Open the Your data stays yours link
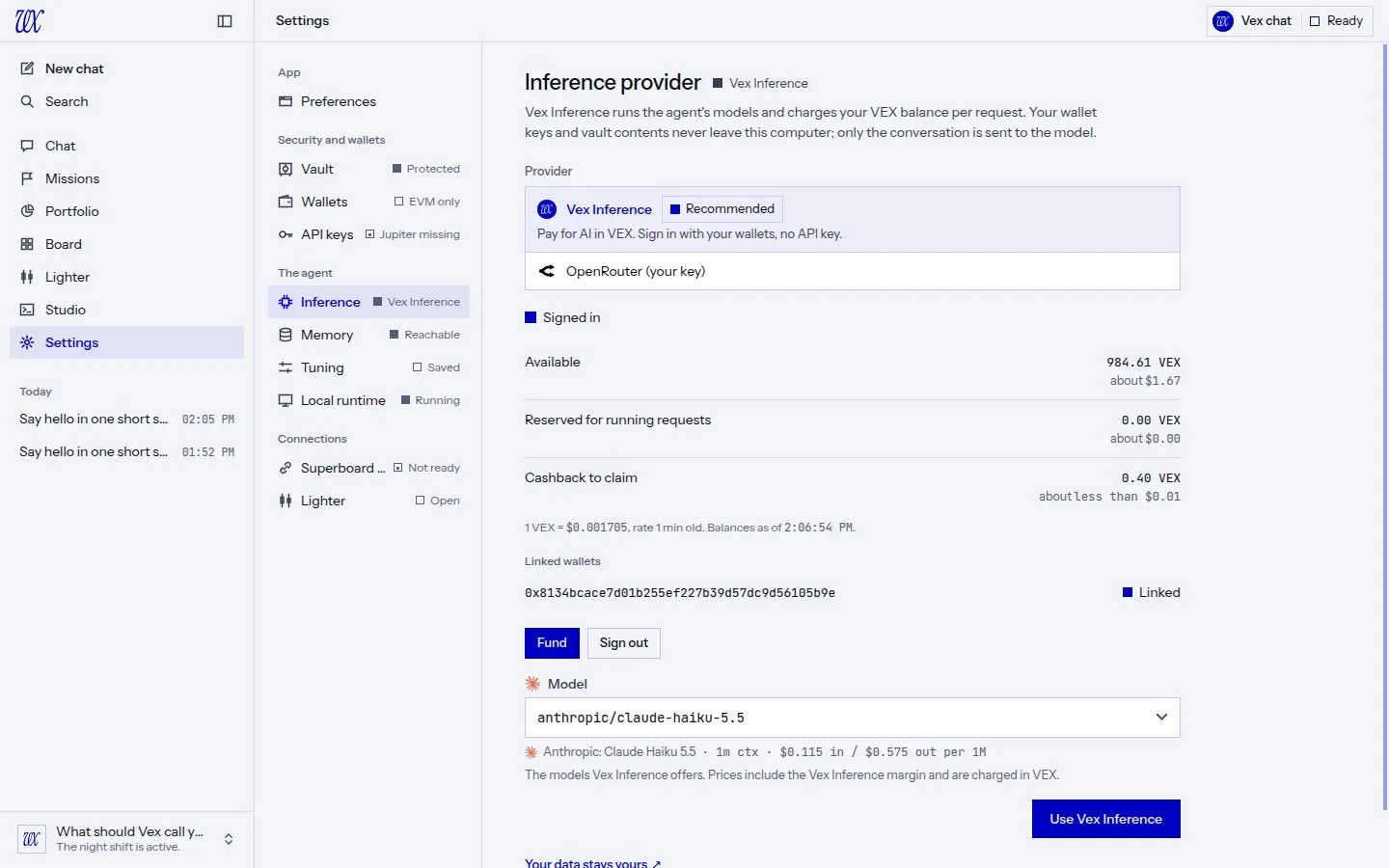The width and height of the screenshot is (1389, 868). [x=592, y=863]
